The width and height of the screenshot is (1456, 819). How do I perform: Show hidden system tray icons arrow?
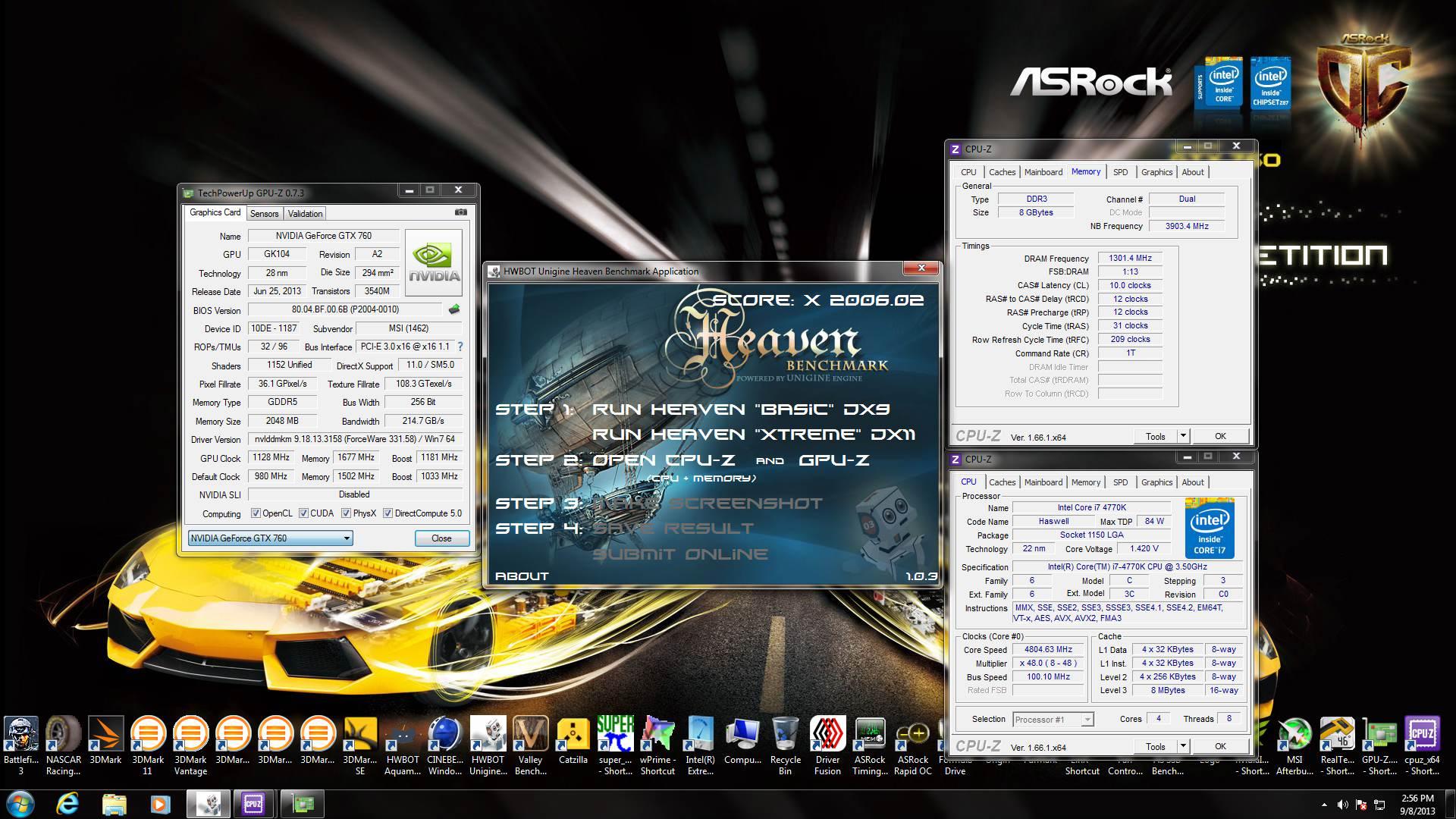1324,805
